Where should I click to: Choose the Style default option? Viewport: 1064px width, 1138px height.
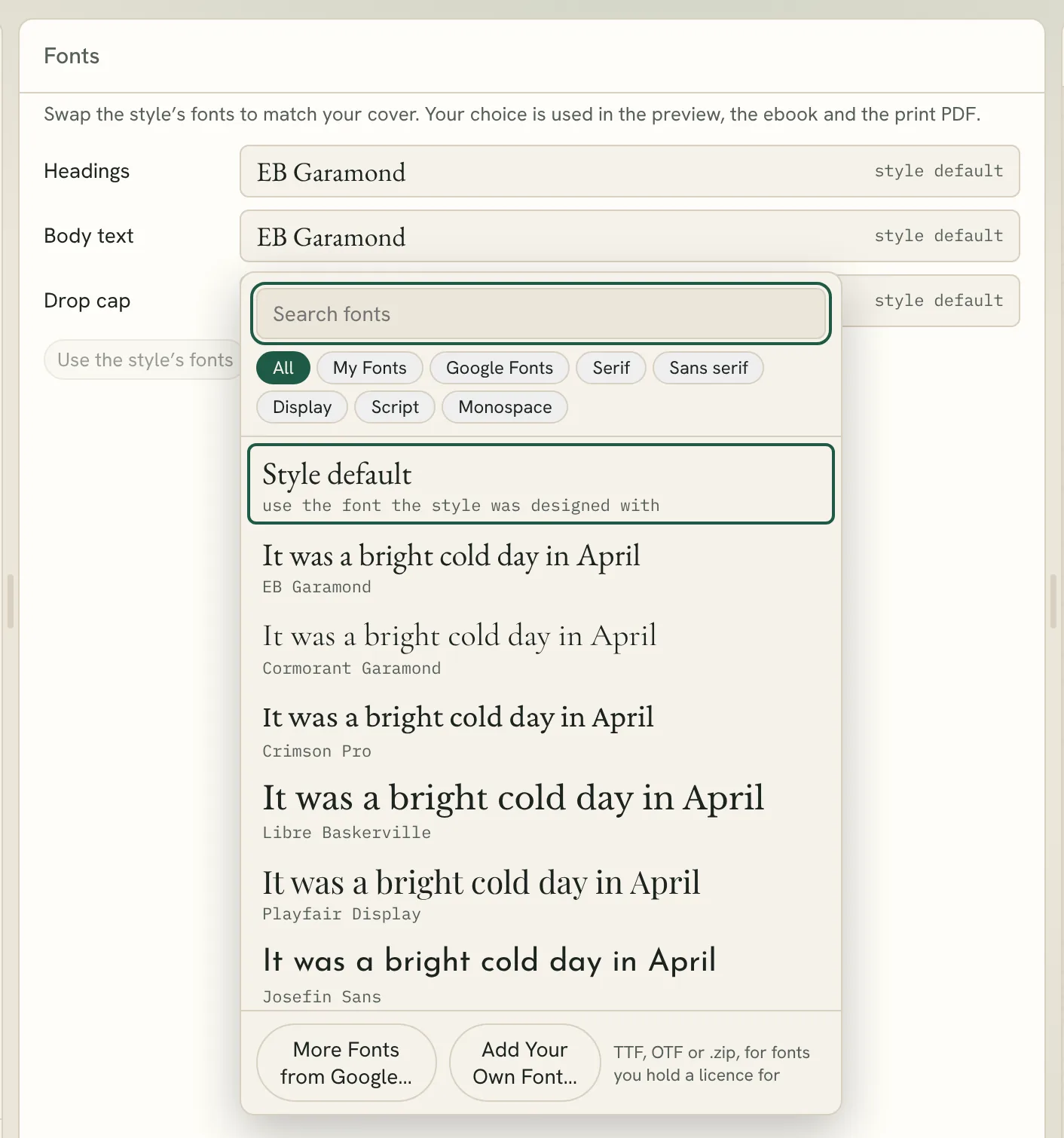540,484
